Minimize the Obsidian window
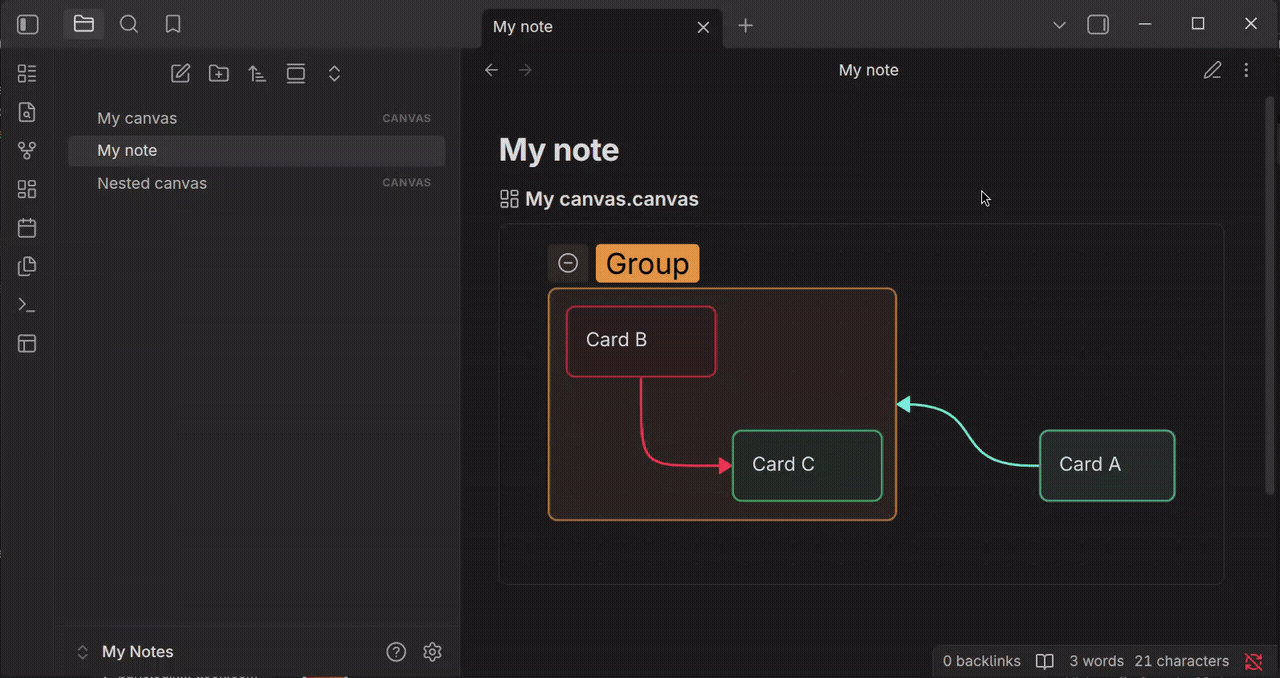The height and width of the screenshot is (678, 1280). [x=1145, y=24]
